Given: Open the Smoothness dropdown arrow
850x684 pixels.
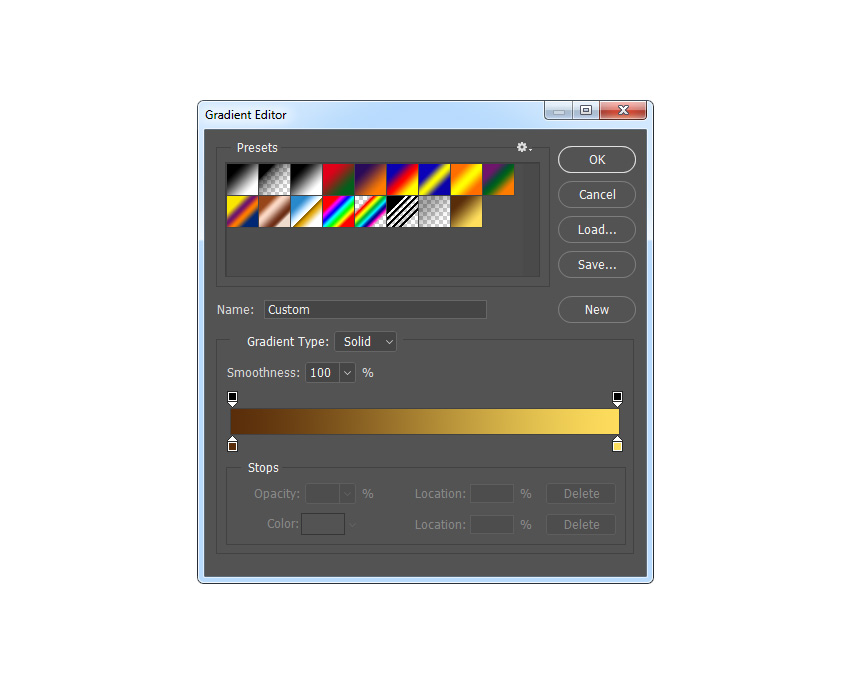Looking at the screenshot, I should pyautogui.click(x=347, y=373).
